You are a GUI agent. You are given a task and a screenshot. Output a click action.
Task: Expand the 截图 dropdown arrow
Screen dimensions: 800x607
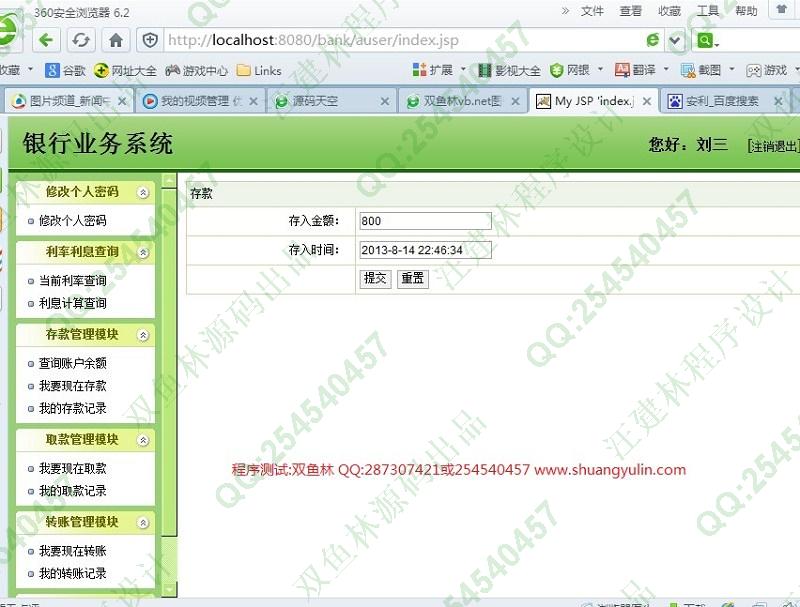pos(732,69)
